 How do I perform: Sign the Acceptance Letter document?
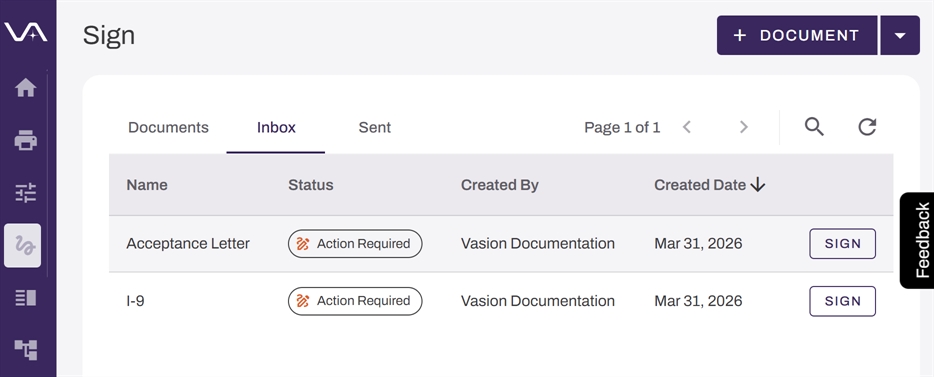(842, 244)
